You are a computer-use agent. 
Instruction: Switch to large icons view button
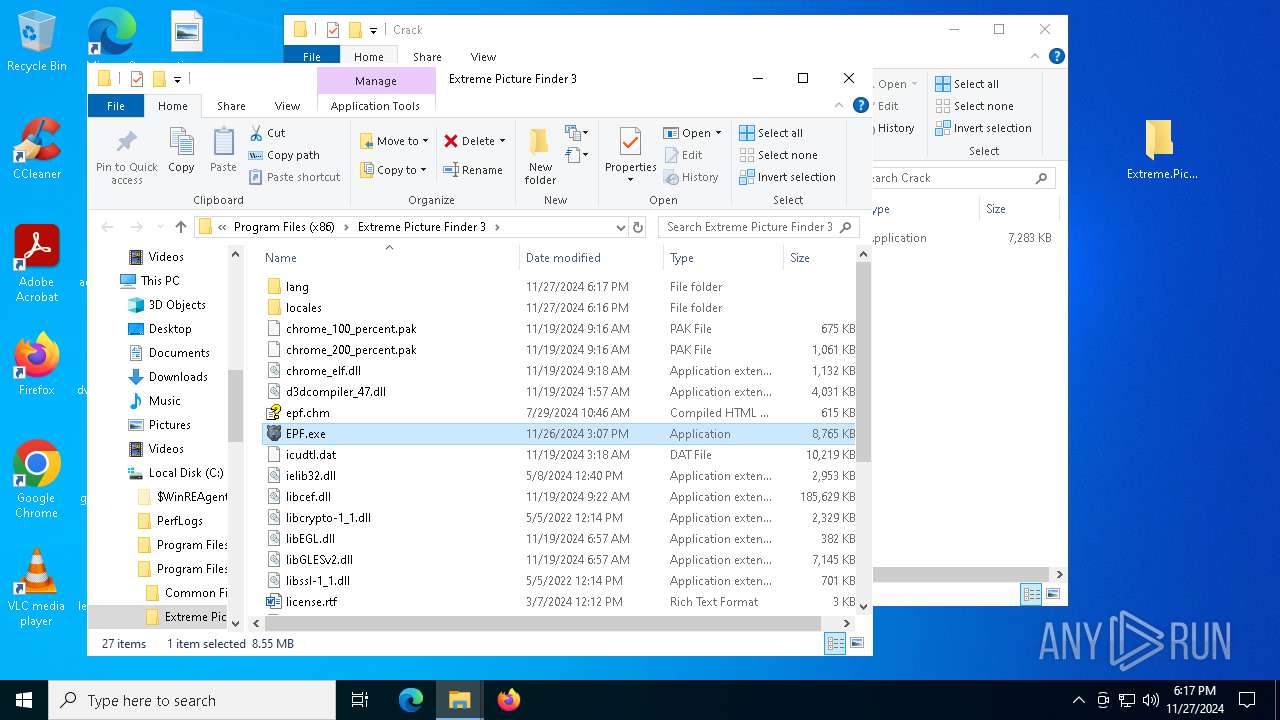click(856, 644)
